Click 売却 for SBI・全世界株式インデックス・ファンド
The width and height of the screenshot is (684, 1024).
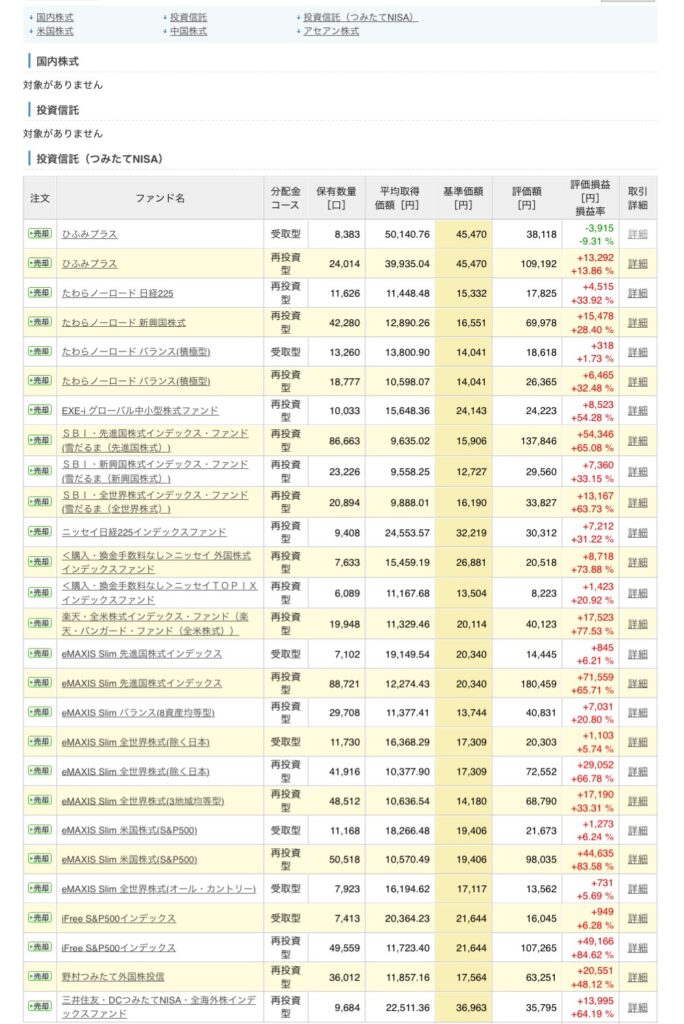coord(40,502)
